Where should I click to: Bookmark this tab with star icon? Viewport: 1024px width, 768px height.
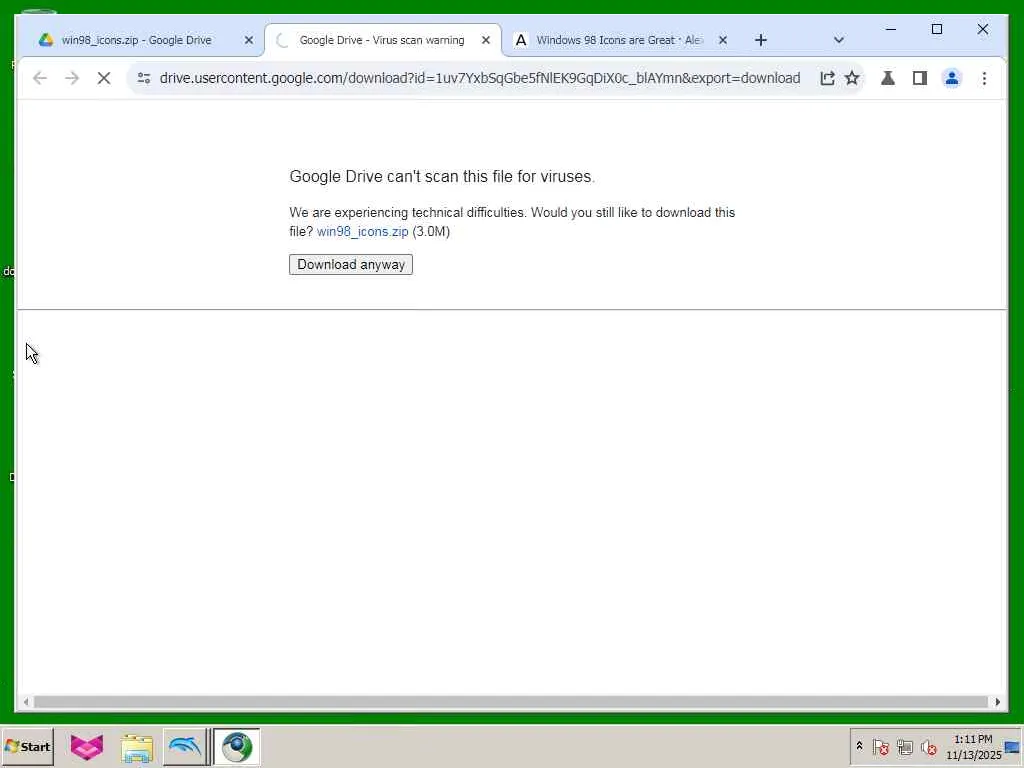(x=852, y=78)
